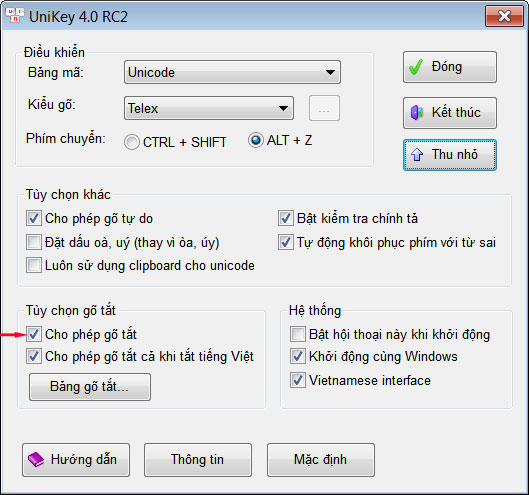Open the Bảng mã Unicode dropdown

tap(232, 72)
